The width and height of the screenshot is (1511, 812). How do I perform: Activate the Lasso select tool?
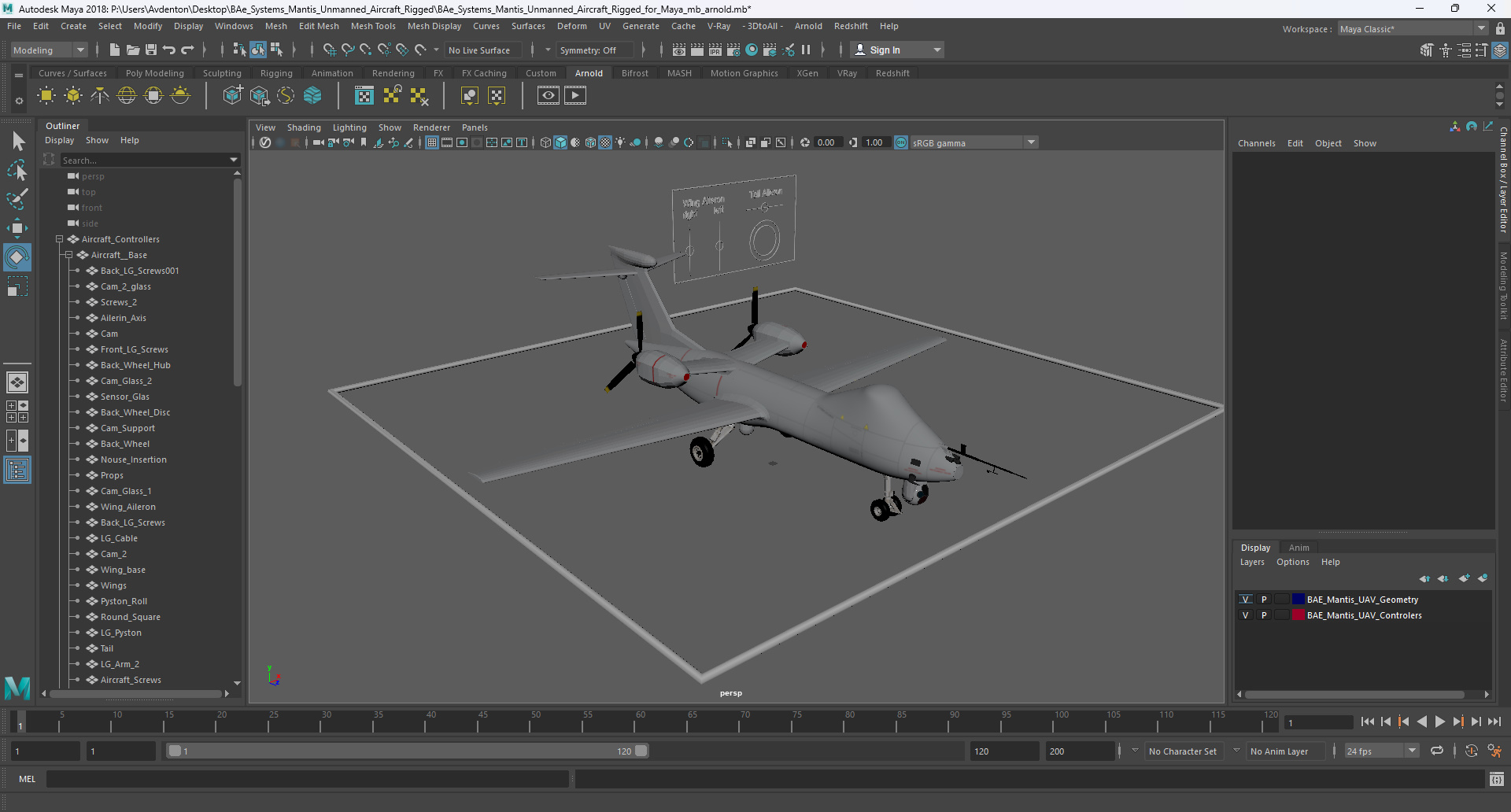click(17, 170)
